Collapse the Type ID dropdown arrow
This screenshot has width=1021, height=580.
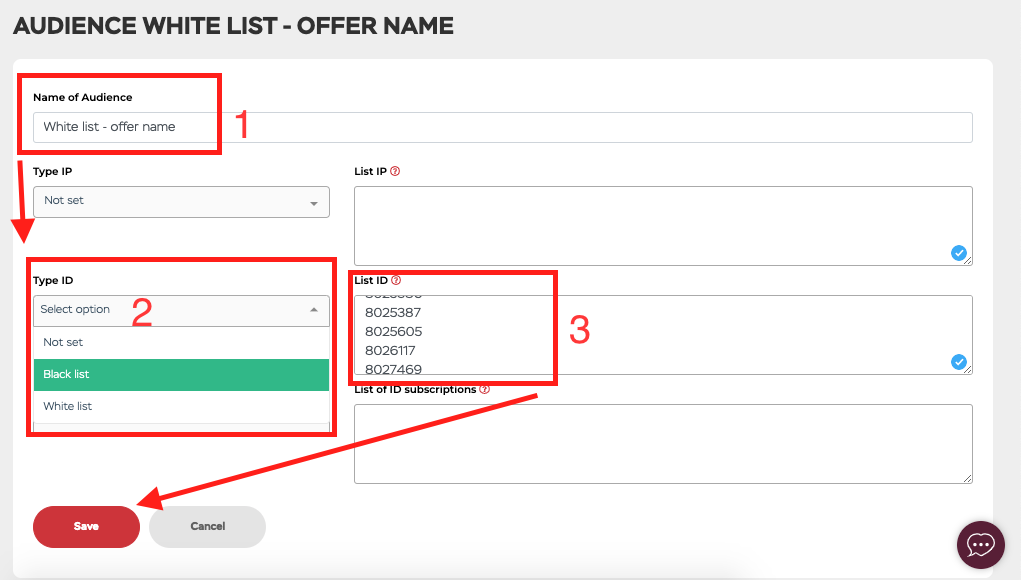pos(314,310)
